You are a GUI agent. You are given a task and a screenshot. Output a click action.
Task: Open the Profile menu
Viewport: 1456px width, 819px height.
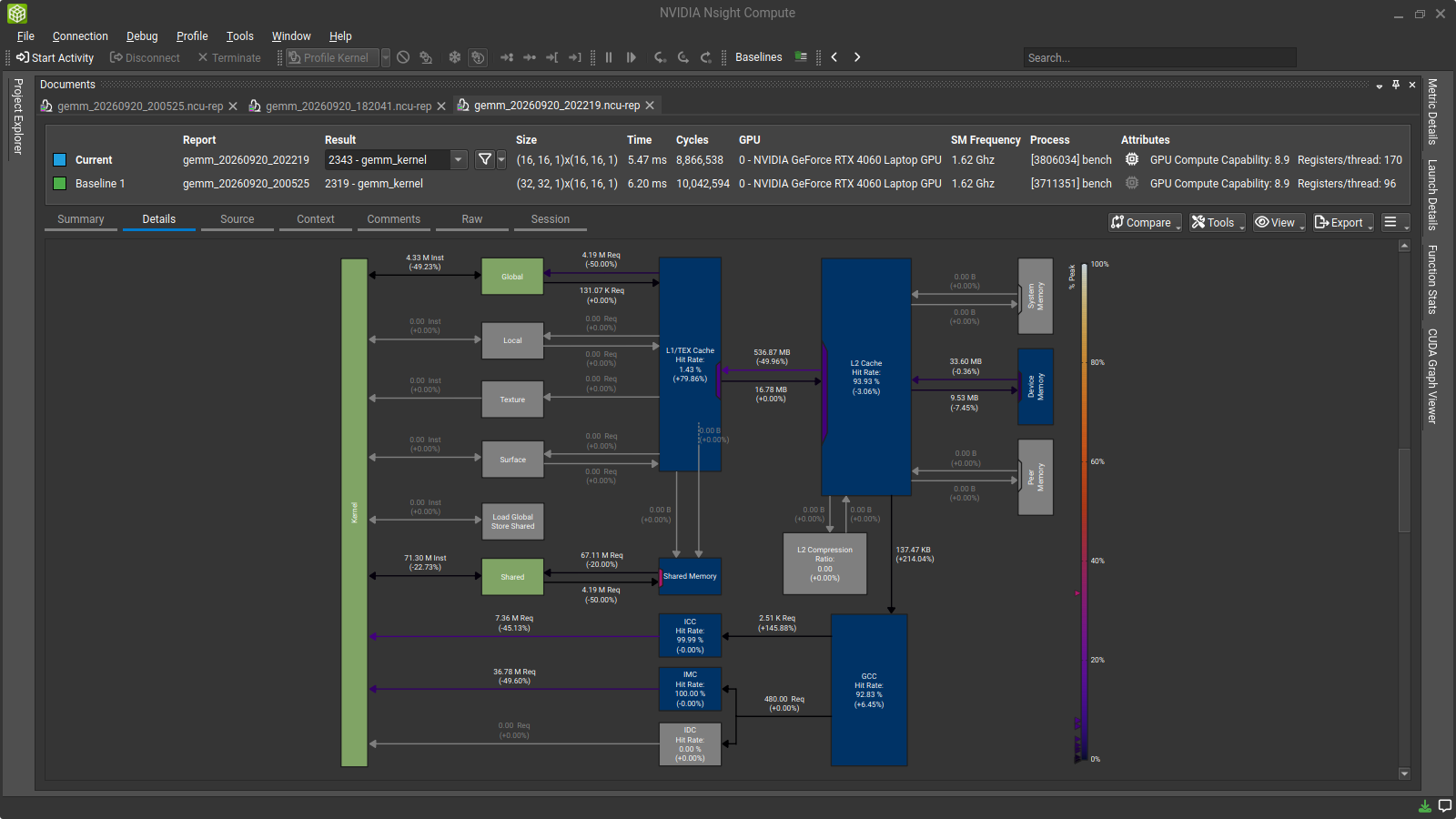(192, 36)
